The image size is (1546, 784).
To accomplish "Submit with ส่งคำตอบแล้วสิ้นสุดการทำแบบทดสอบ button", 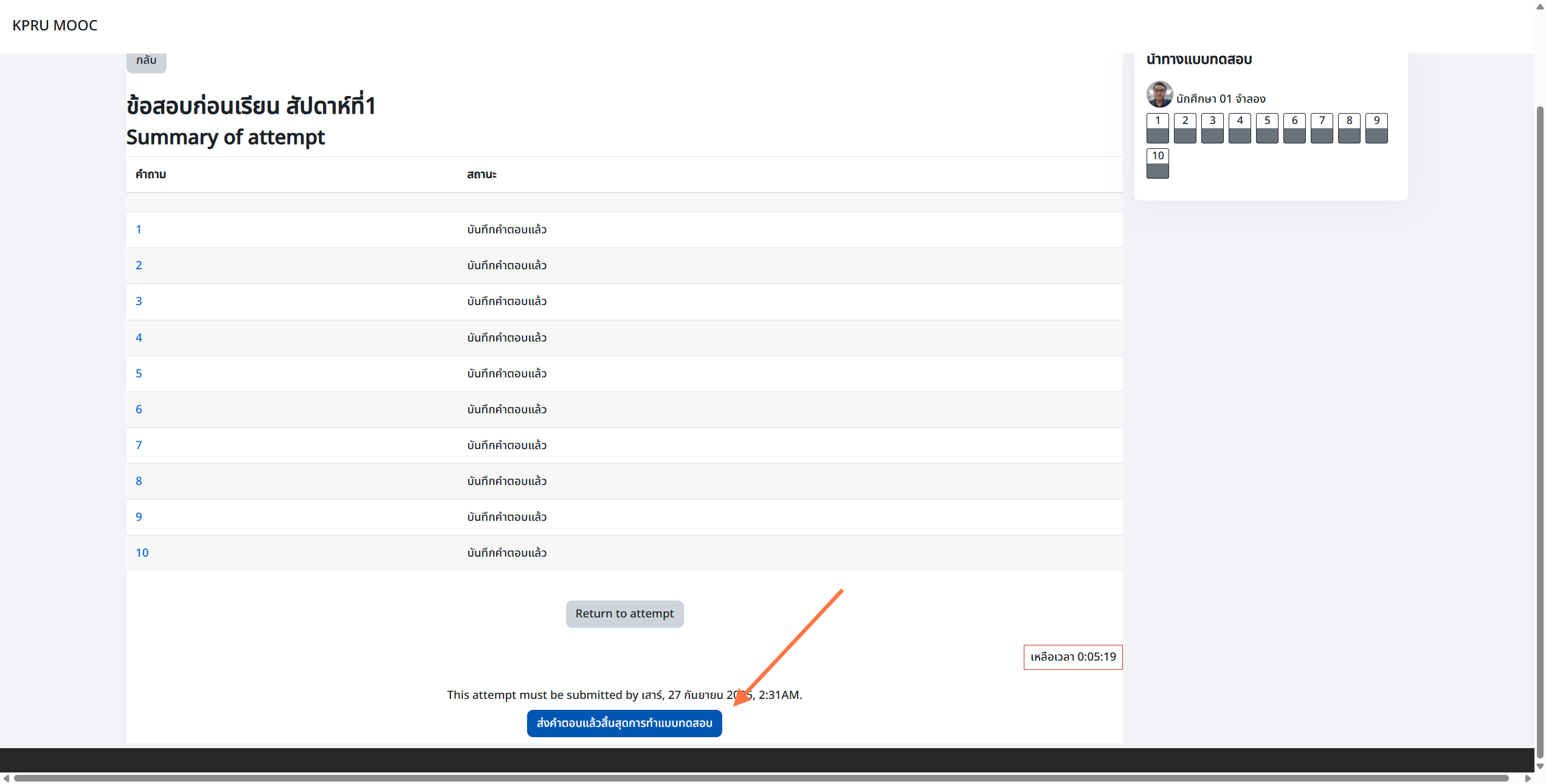I will tap(624, 723).
